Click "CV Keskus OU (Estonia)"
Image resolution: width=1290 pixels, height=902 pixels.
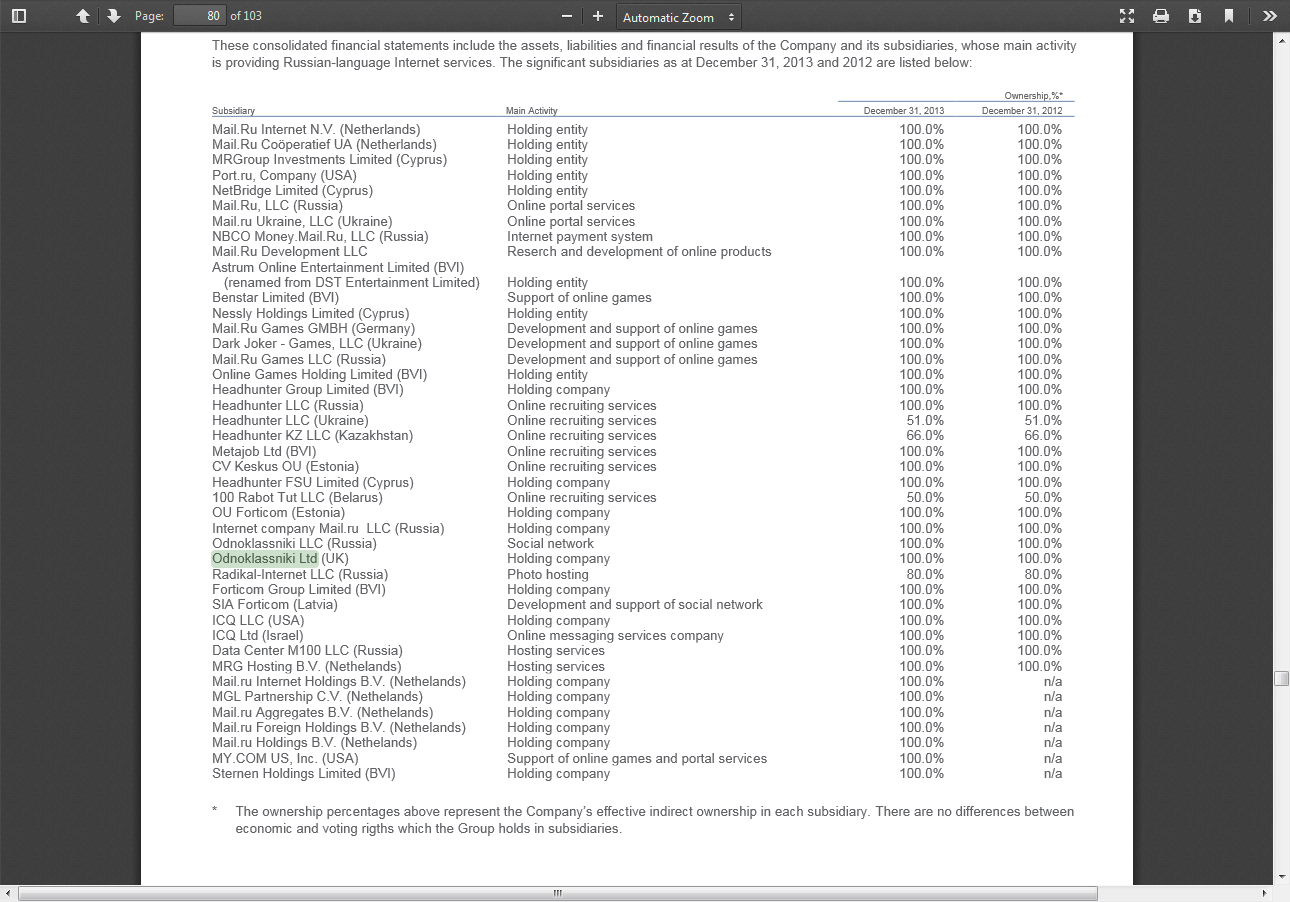point(285,467)
